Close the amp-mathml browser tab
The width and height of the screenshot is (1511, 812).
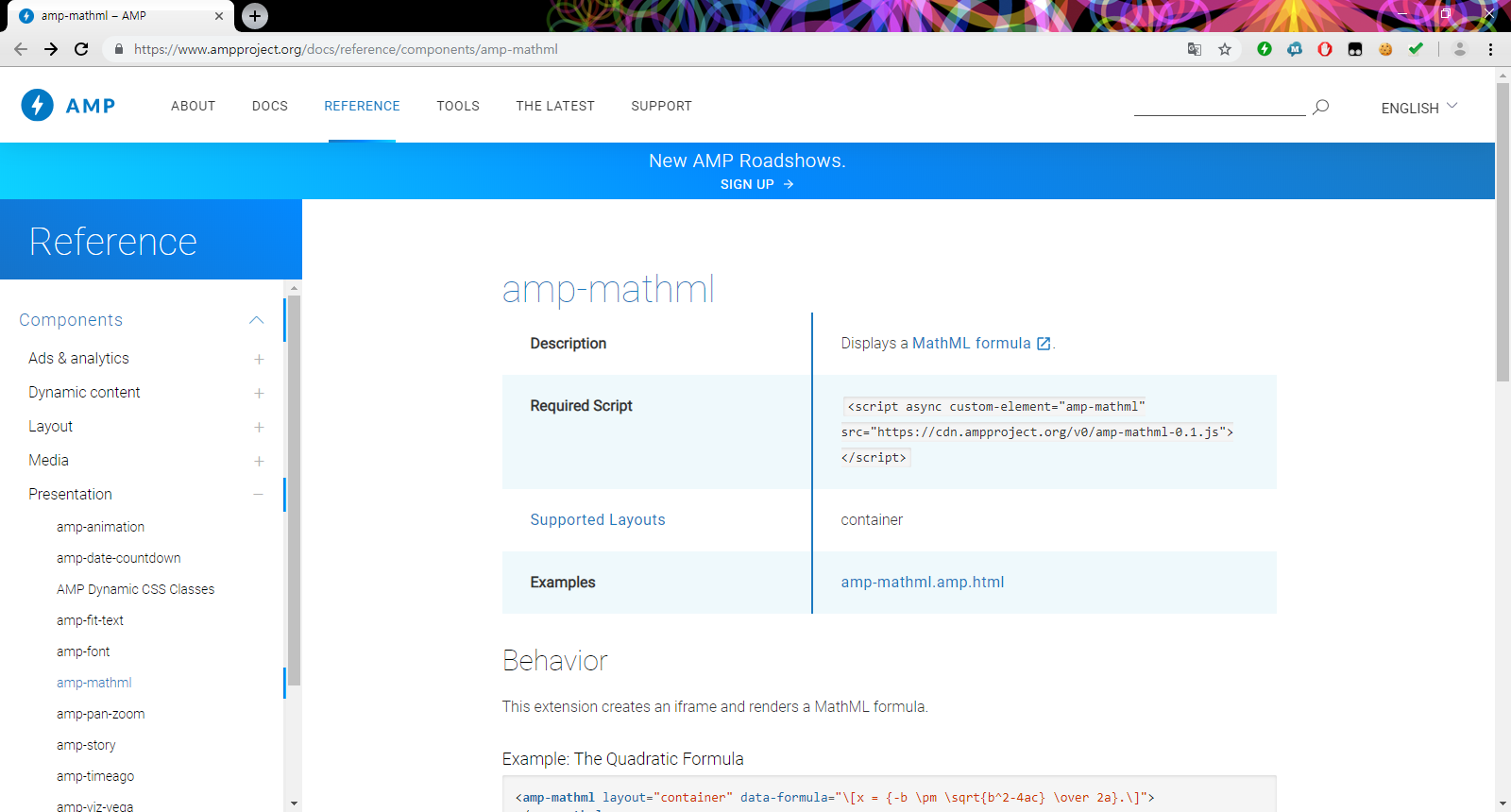[x=219, y=16]
